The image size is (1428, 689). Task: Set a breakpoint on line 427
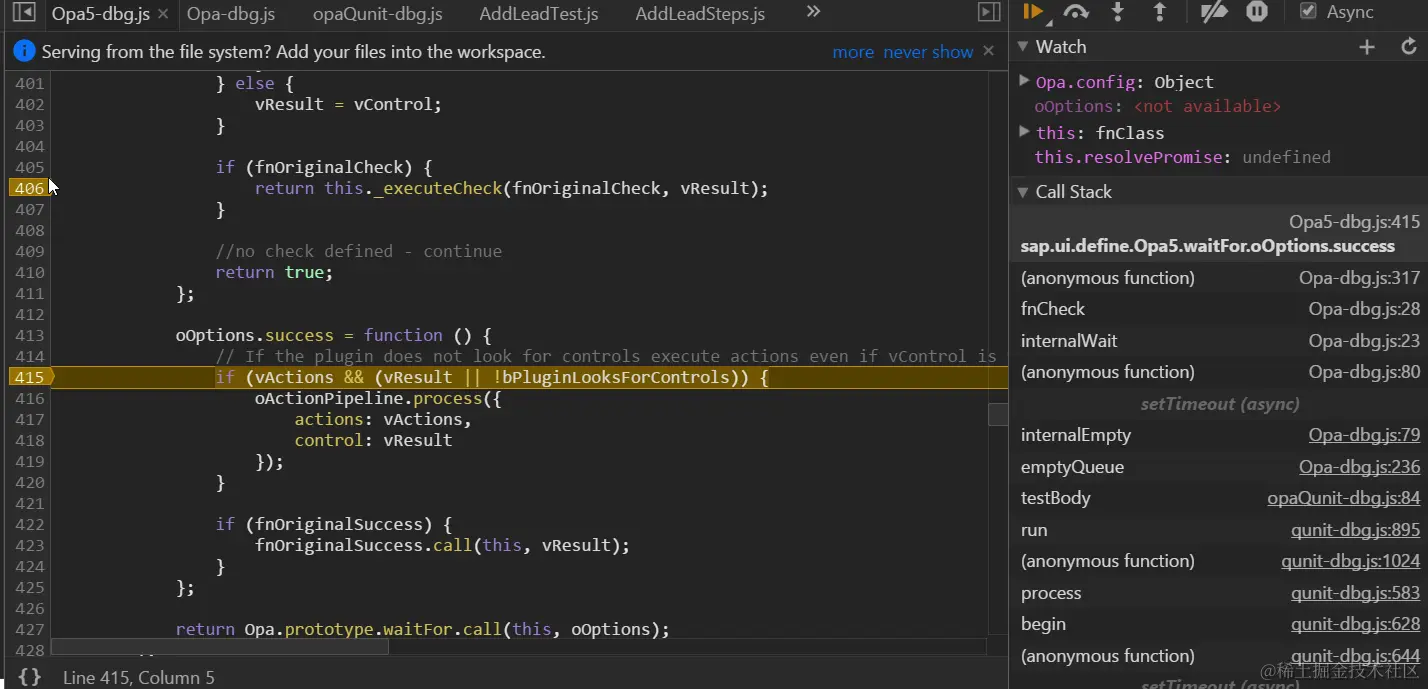(29, 629)
